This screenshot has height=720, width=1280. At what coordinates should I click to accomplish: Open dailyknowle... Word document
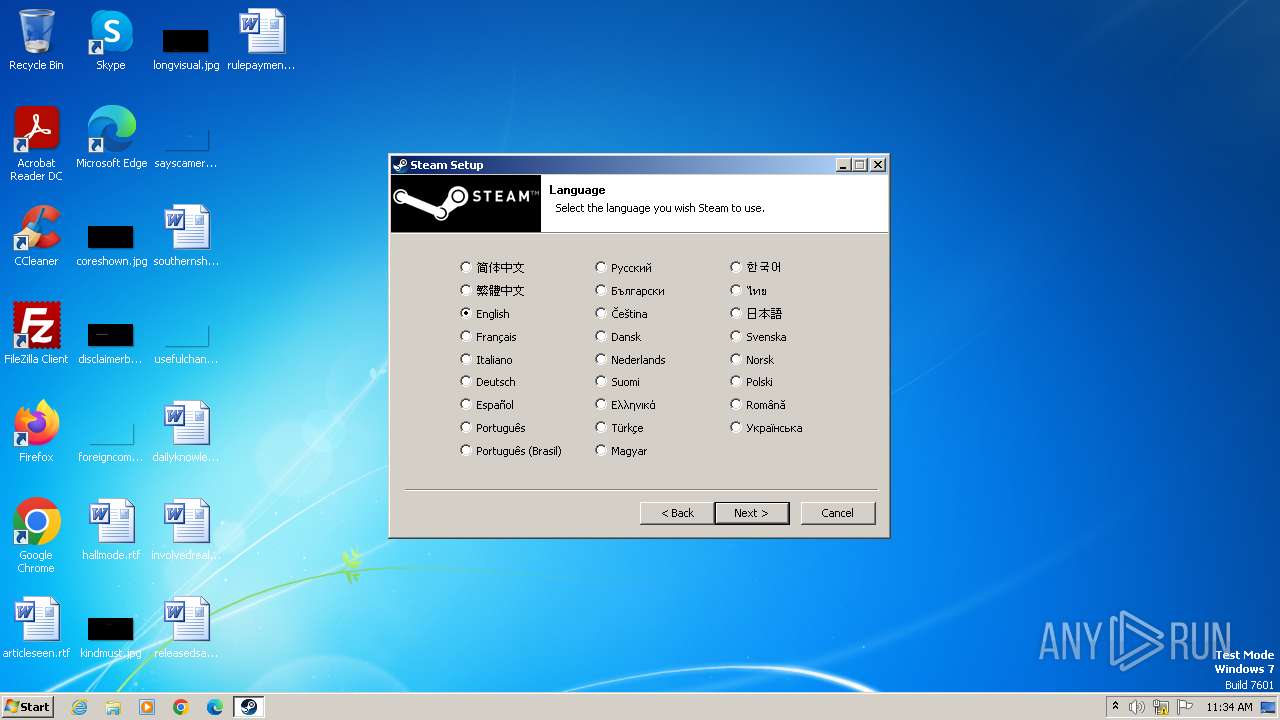[186, 432]
